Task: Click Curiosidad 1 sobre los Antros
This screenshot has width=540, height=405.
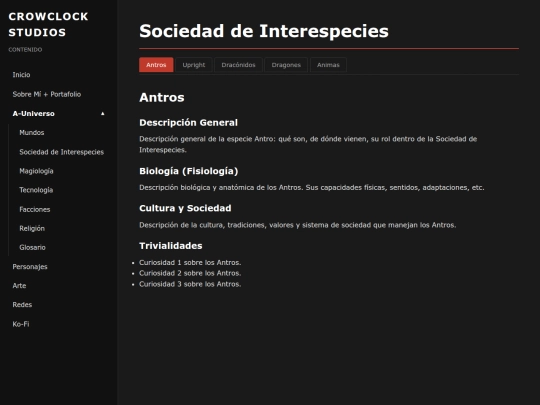Action: pos(190,262)
